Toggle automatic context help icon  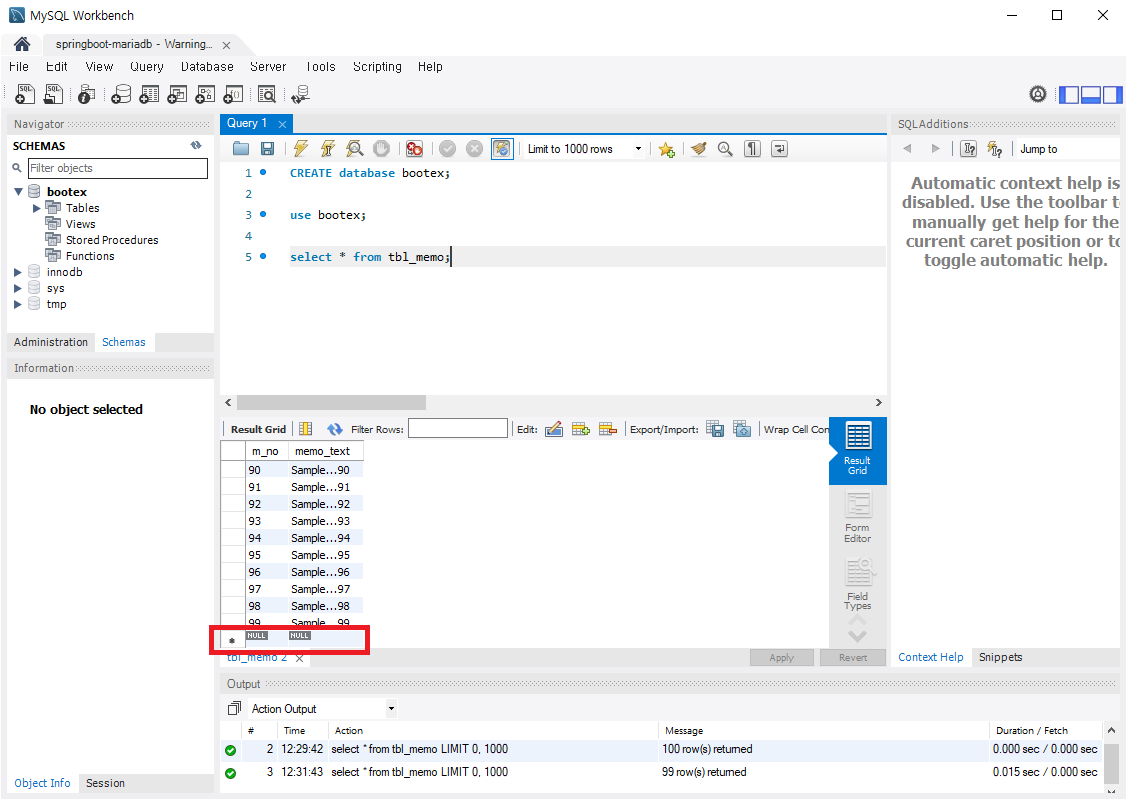(995, 149)
